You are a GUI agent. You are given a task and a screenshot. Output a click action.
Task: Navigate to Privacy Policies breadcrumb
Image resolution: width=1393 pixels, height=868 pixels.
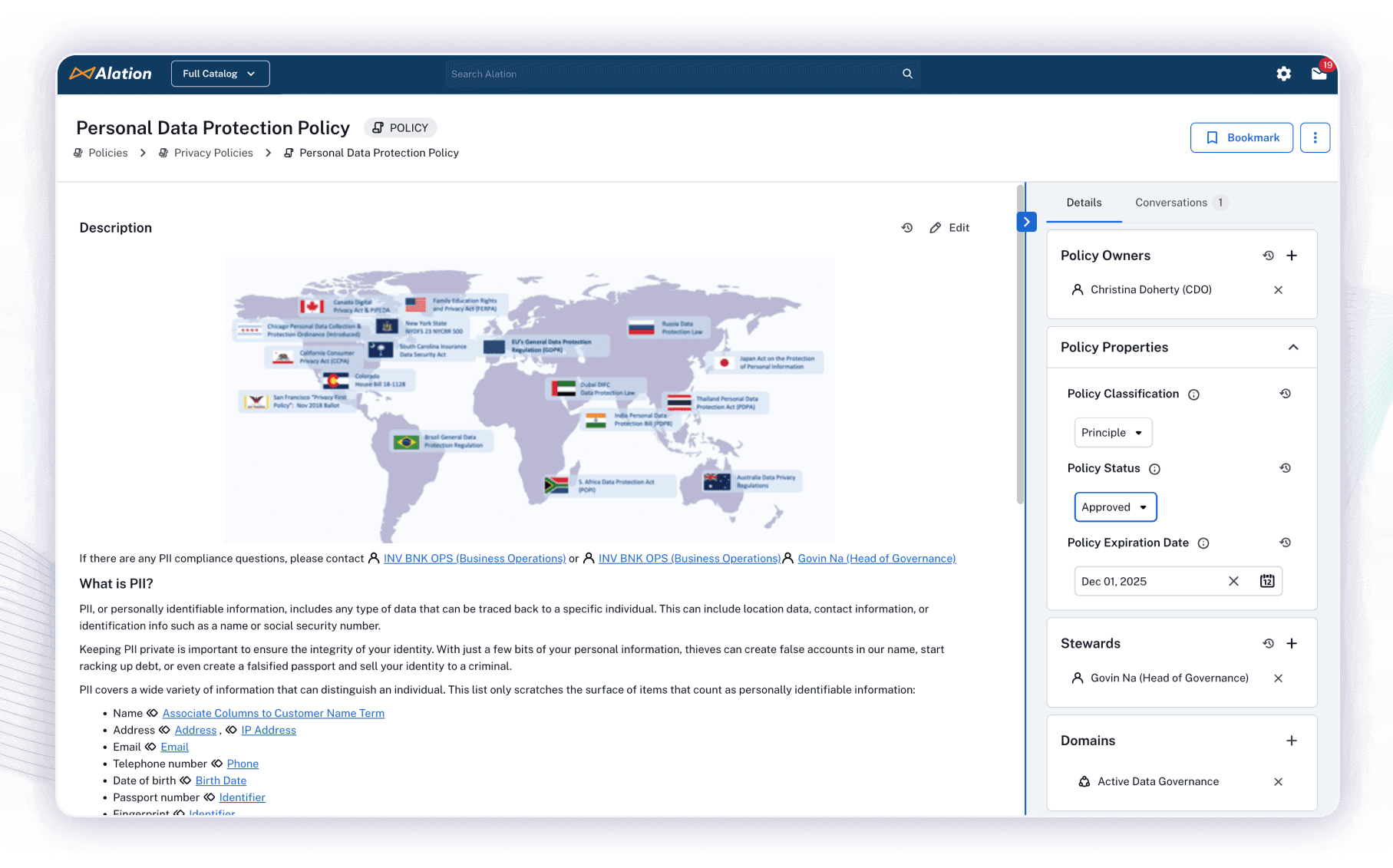coord(213,153)
